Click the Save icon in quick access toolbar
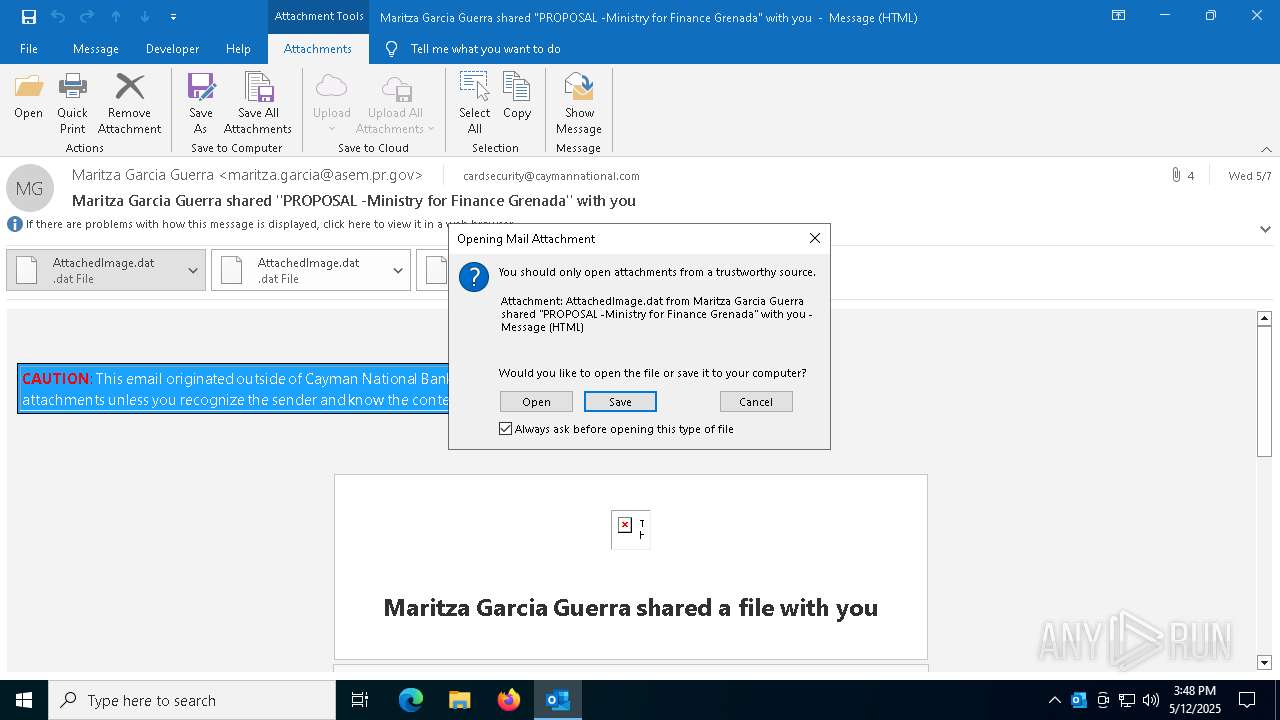Screen dimensions: 1280x720 29,16
